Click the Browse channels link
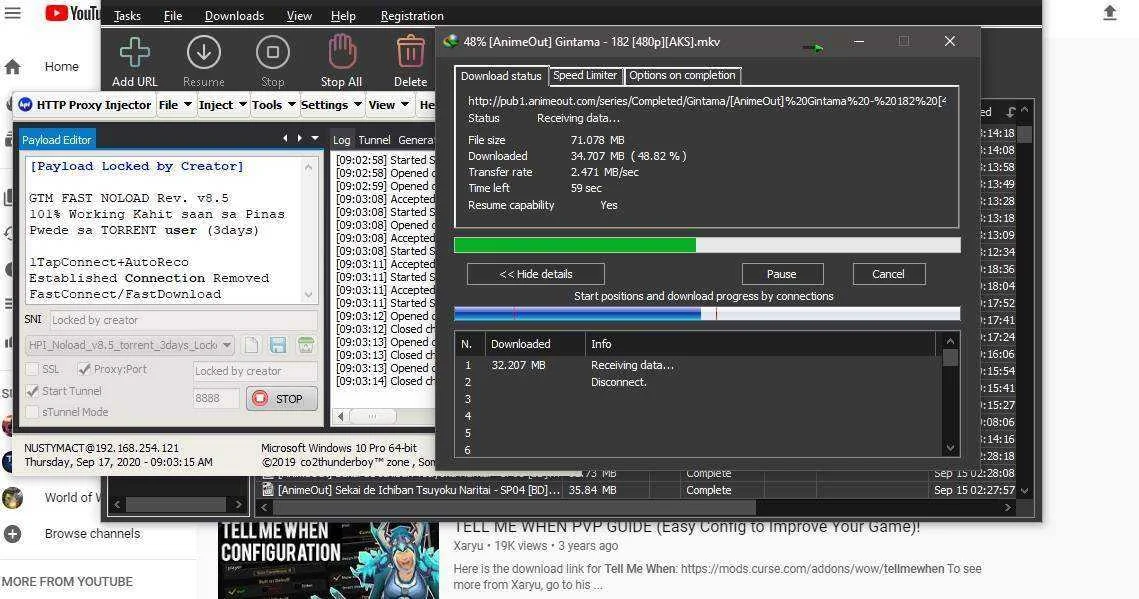The height and width of the screenshot is (599, 1139). pos(92,534)
